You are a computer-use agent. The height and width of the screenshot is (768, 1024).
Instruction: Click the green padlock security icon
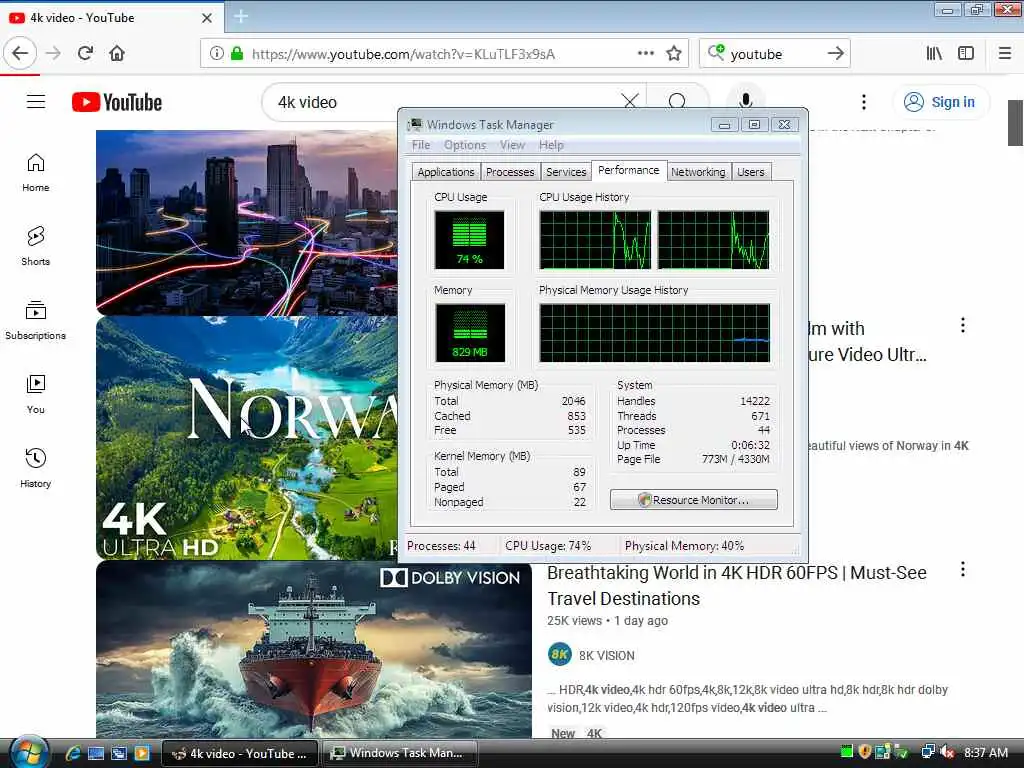click(x=236, y=54)
